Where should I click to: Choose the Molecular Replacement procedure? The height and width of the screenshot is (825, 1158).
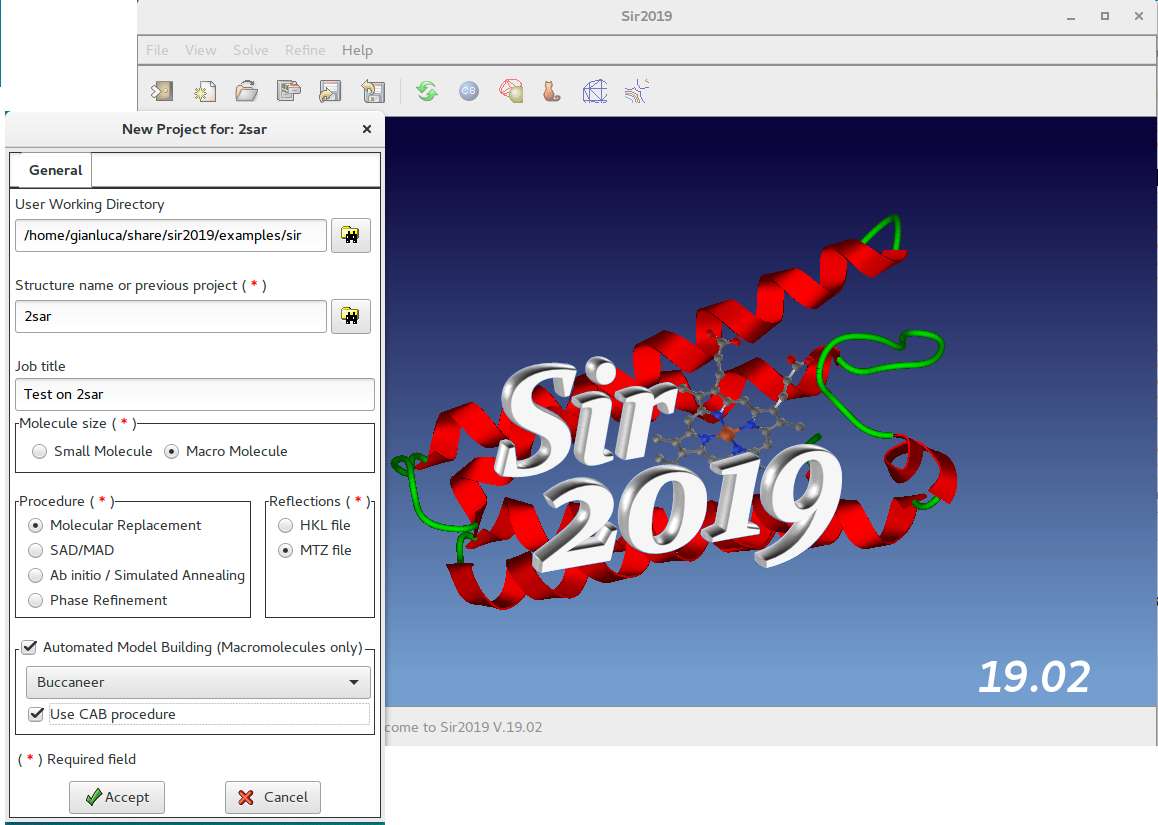click(x=114, y=525)
